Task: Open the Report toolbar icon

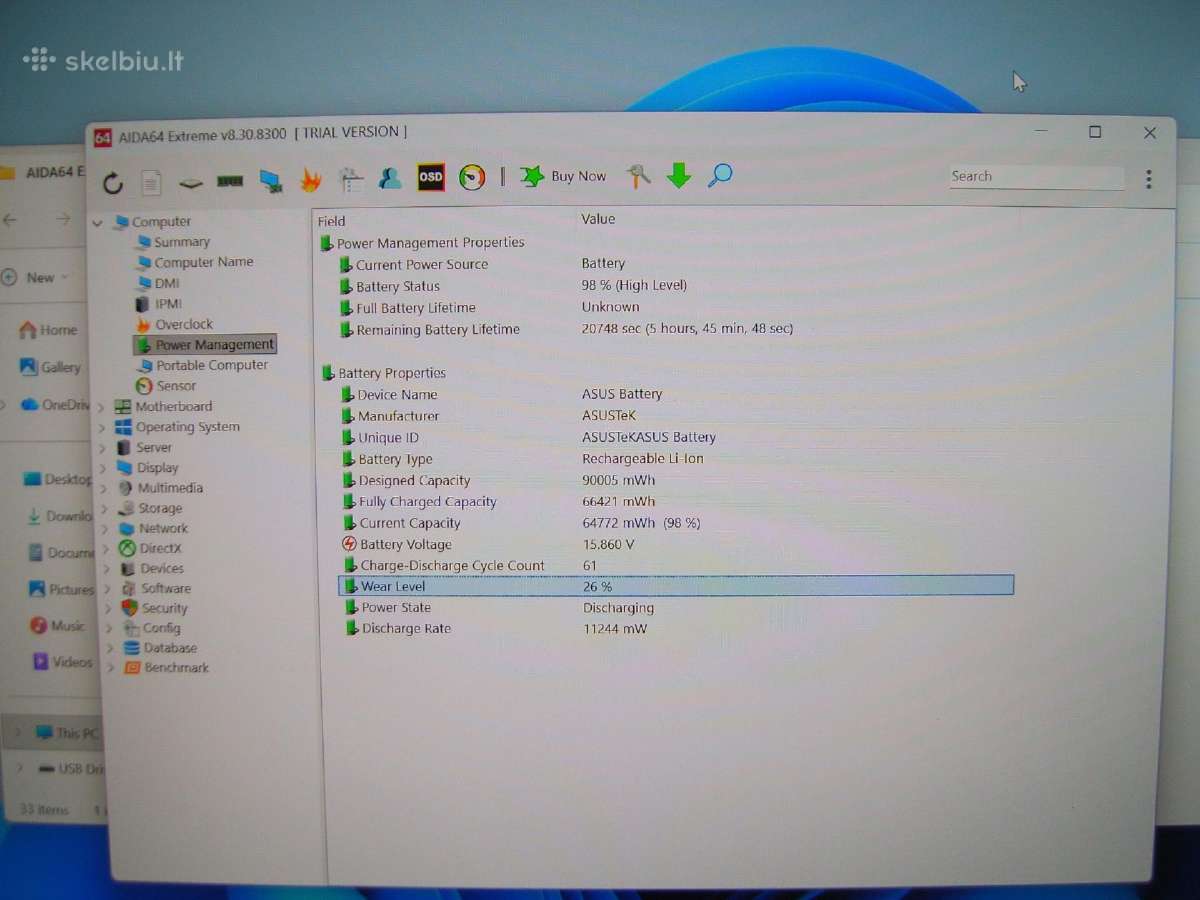Action: pos(151,182)
